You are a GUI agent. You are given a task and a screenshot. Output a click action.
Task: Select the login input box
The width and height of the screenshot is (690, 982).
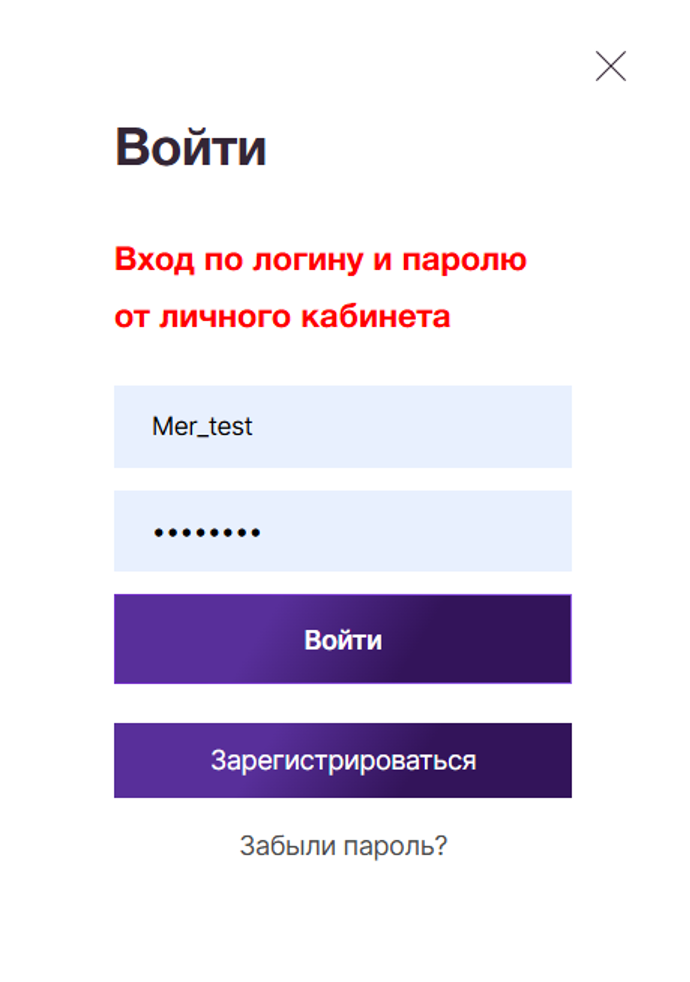pyautogui.click(x=342, y=427)
